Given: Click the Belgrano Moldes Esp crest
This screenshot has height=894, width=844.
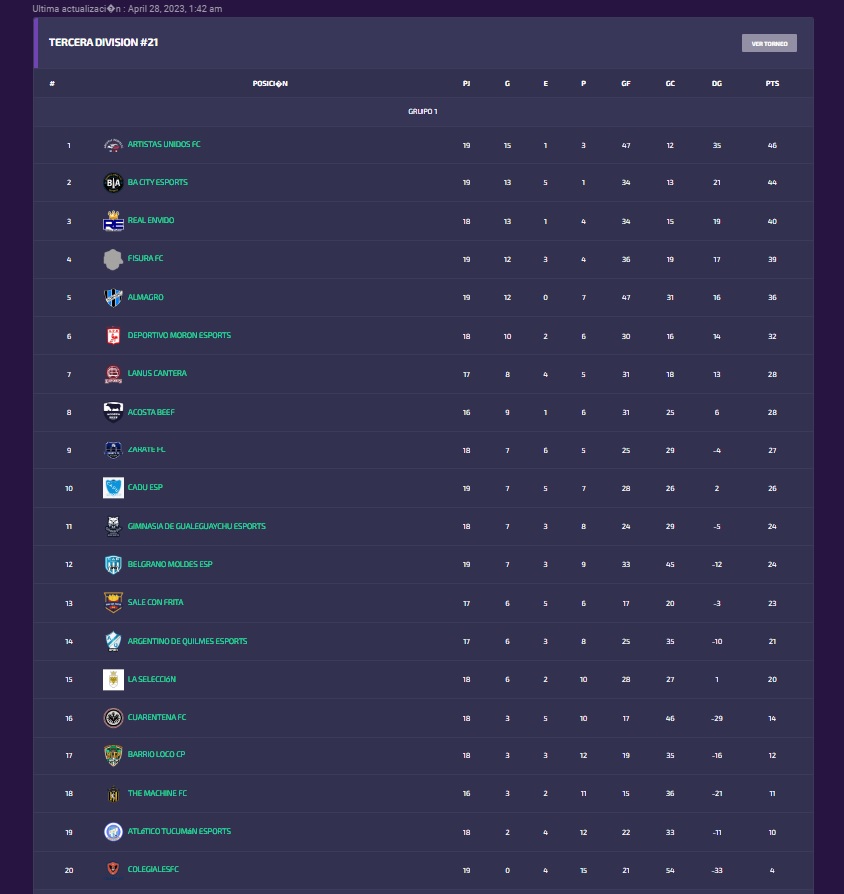Looking at the screenshot, I should click(113, 564).
